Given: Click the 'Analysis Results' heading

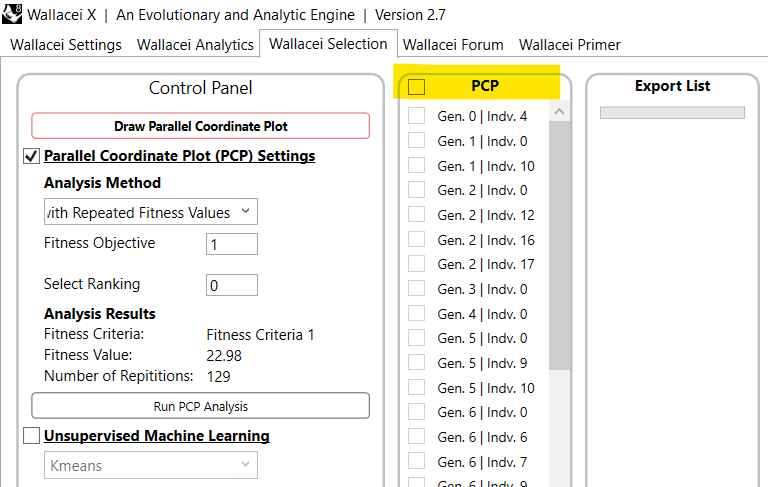Looking at the screenshot, I should tap(99, 314).
